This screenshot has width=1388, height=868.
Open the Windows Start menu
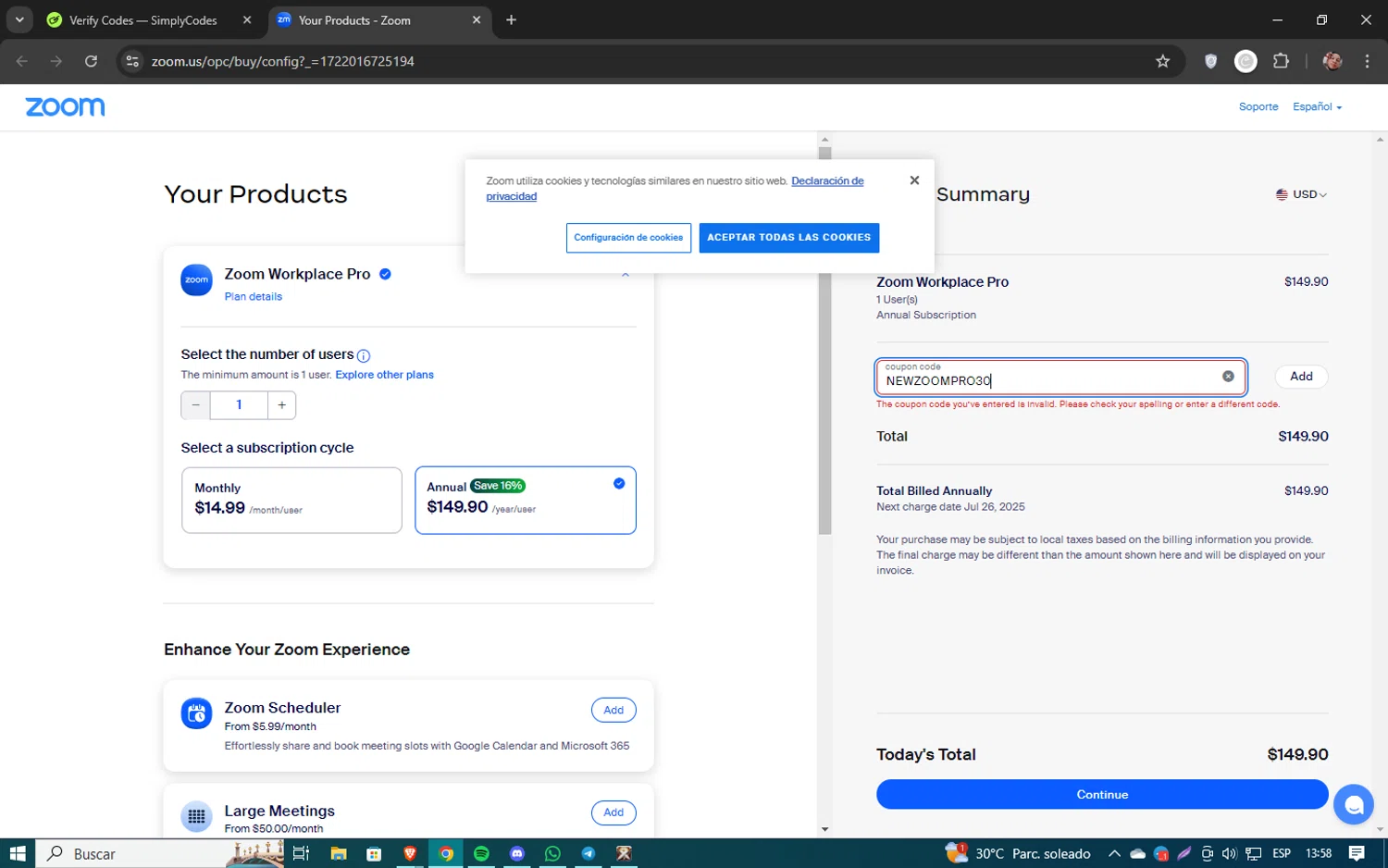tap(18, 853)
